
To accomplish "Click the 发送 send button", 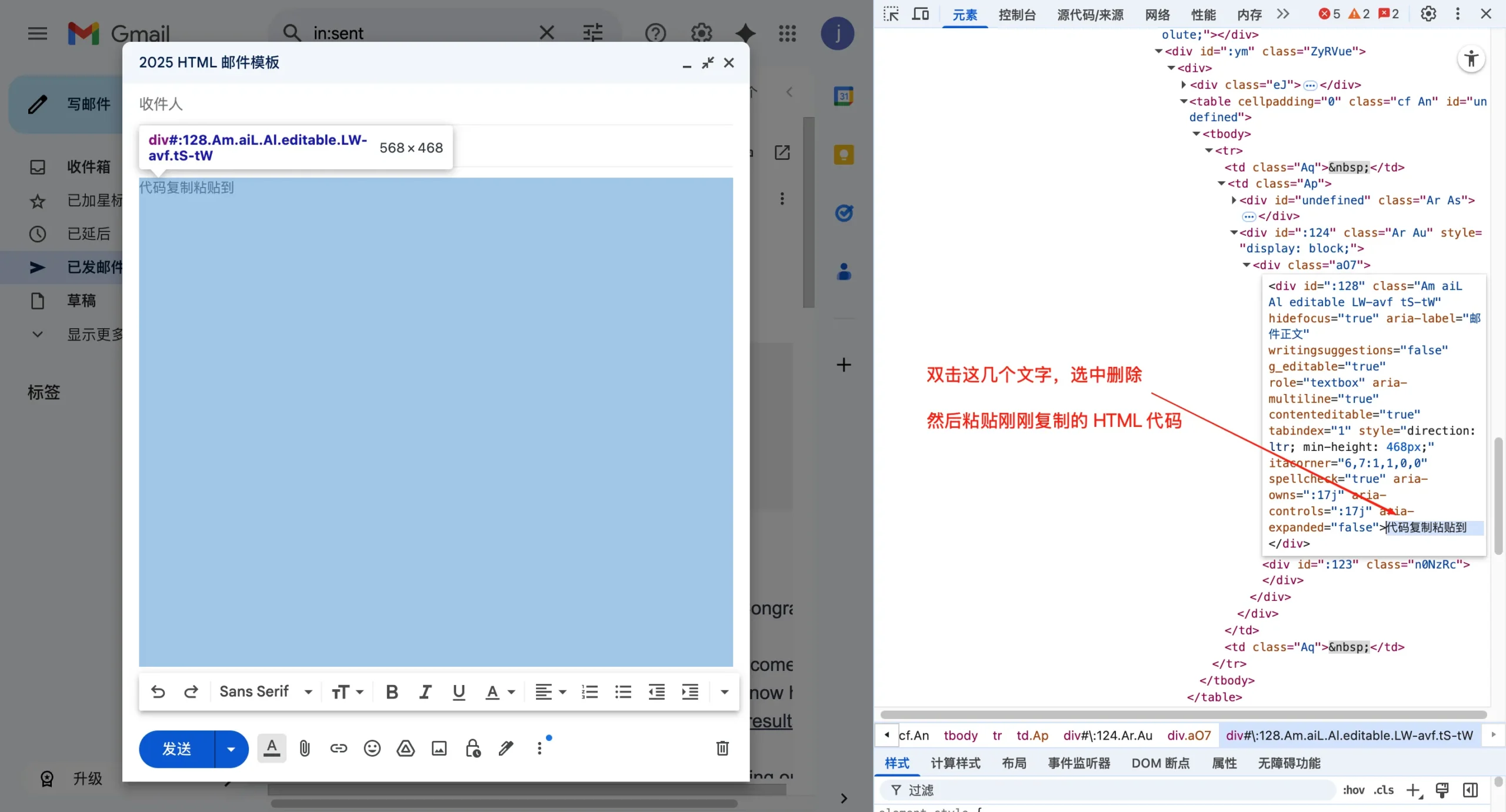I will (176, 748).
